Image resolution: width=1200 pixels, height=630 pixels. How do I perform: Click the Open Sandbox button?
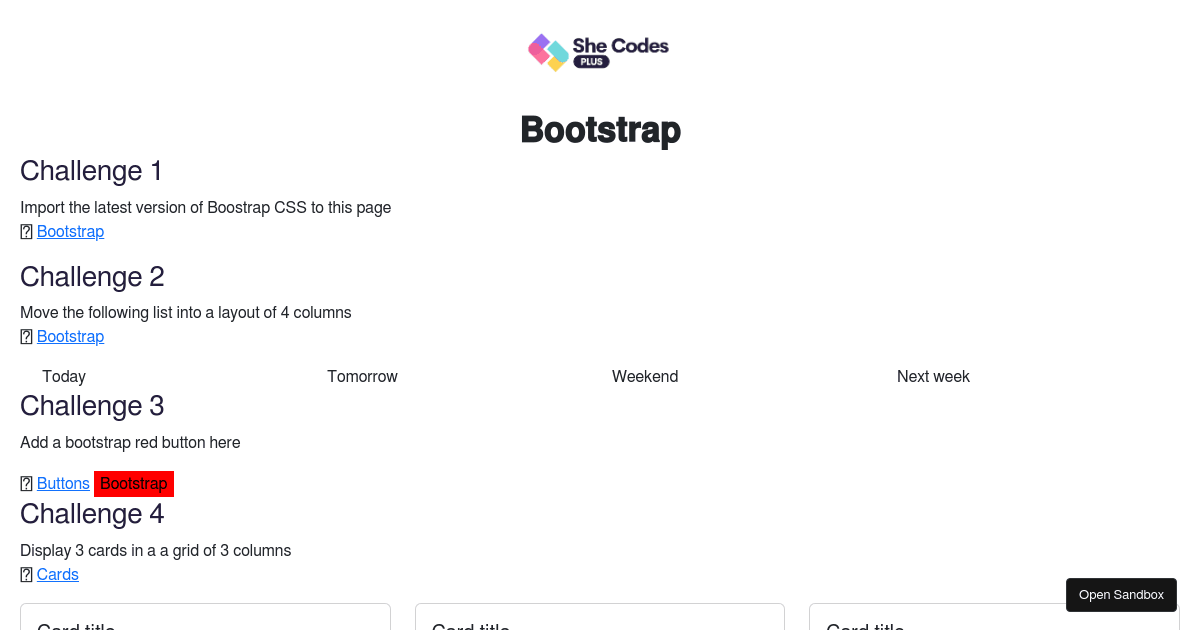1121,594
